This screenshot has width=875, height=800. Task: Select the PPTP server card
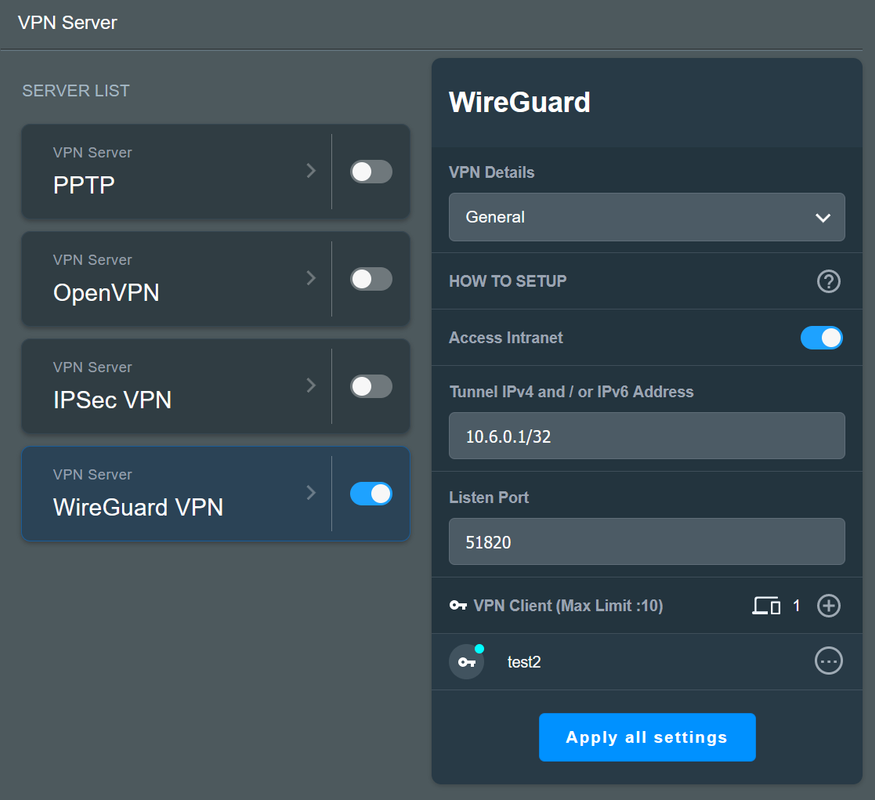[215, 171]
